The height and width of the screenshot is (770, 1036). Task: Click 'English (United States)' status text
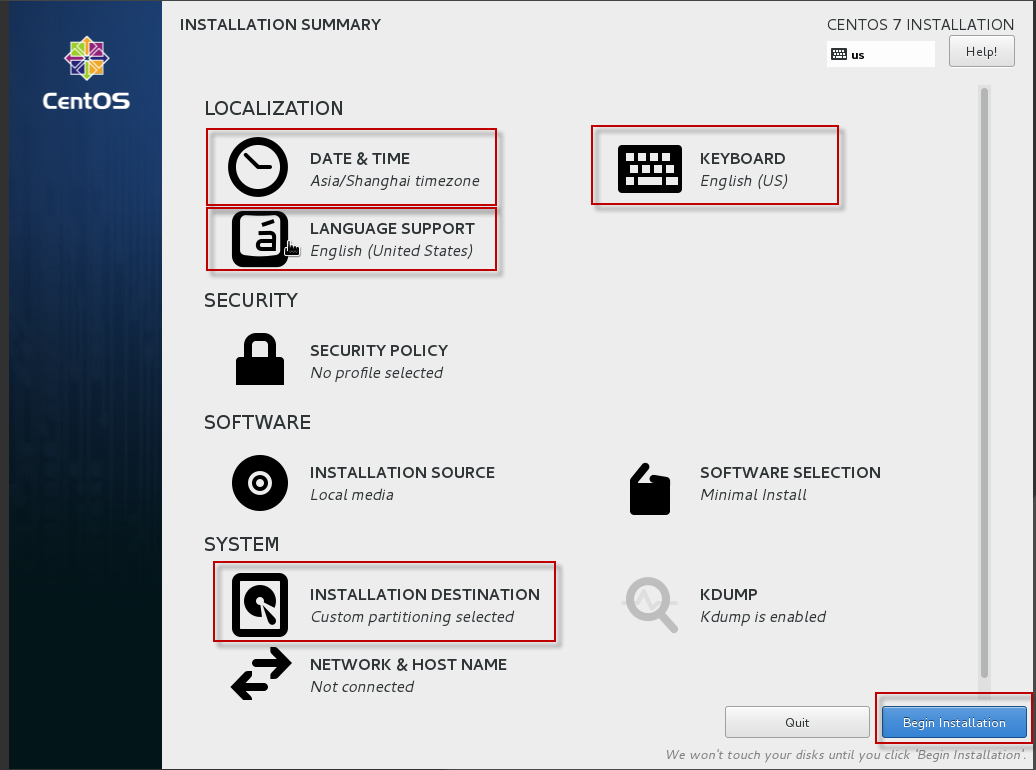[392, 251]
